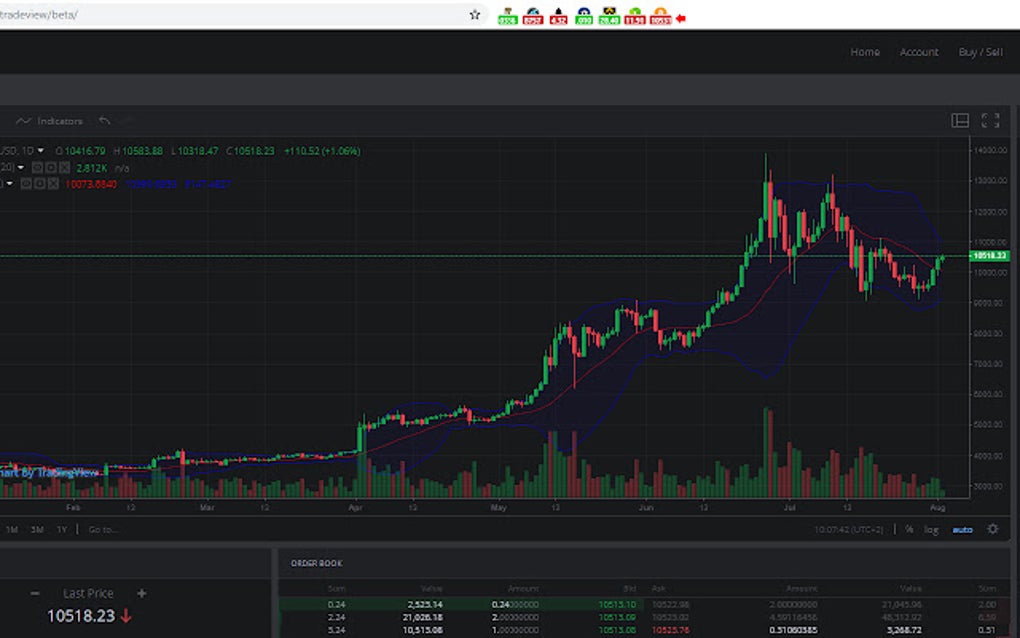This screenshot has width=1020, height=638.
Task: Select the 1Y time range button
Action: [x=61, y=530]
